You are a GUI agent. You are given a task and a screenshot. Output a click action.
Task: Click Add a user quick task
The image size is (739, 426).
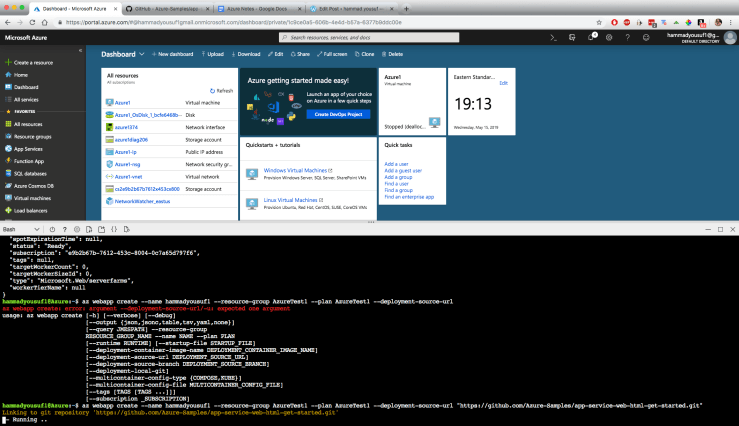click(396, 164)
